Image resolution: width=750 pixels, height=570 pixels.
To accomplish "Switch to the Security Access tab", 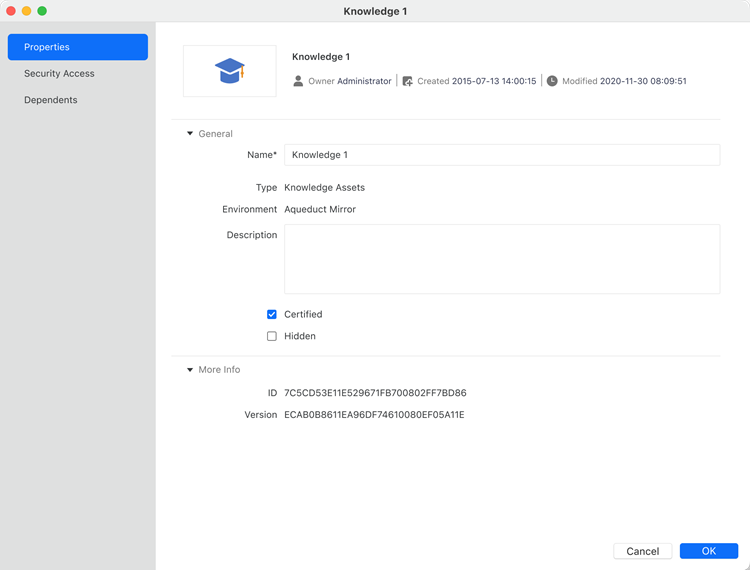I will point(59,73).
